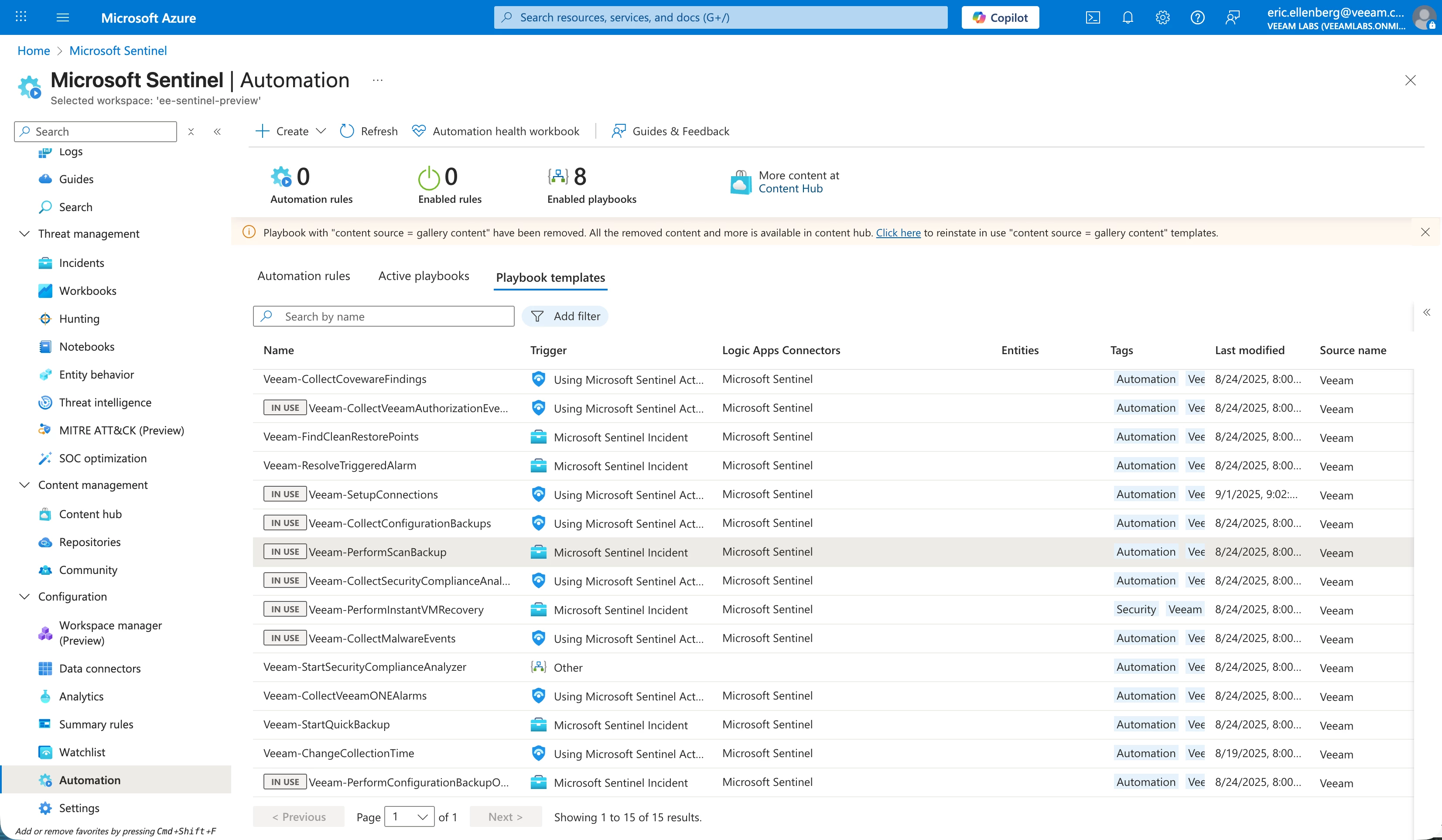Open the notifications bell
Image resolution: width=1442 pixels, height=840 pixels.
(1127, 18)
